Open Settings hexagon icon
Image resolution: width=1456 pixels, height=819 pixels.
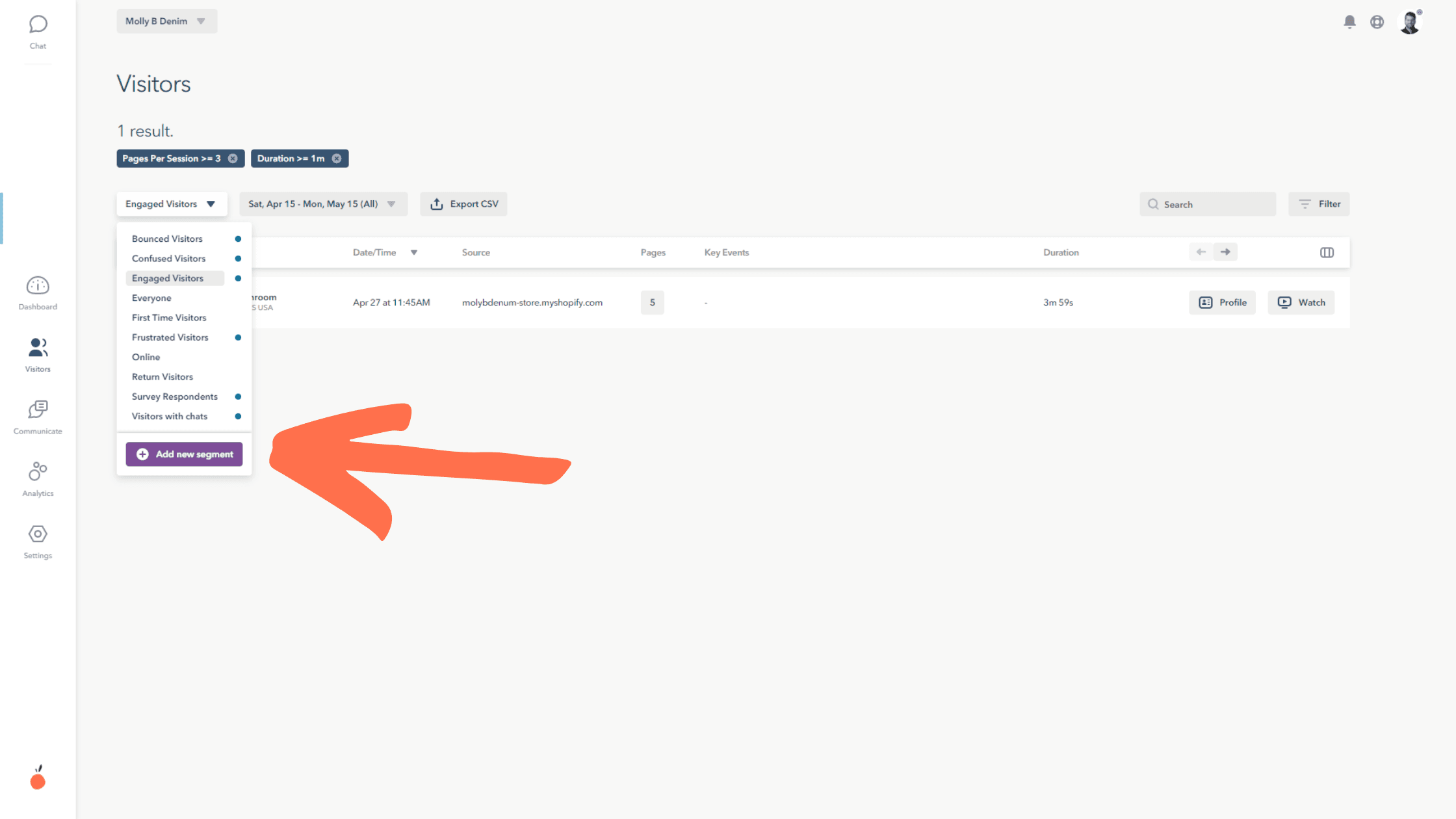38,534
